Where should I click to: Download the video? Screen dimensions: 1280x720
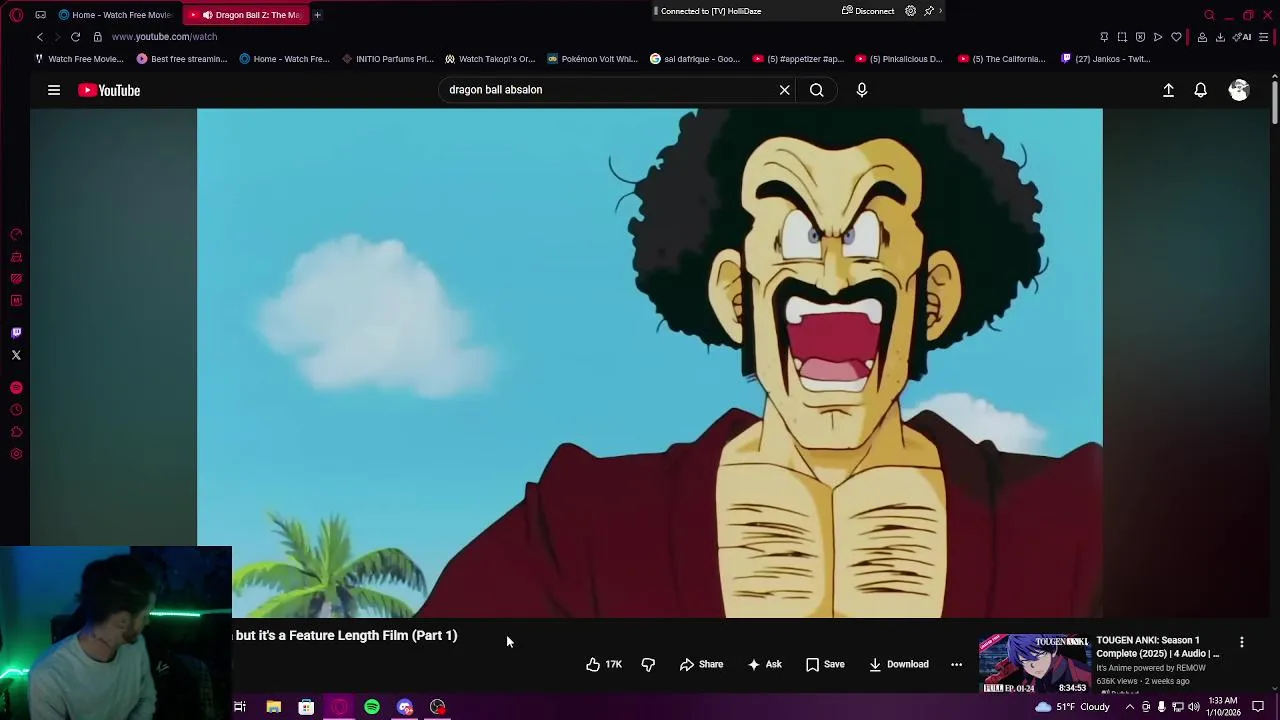(x=898, y=664)
